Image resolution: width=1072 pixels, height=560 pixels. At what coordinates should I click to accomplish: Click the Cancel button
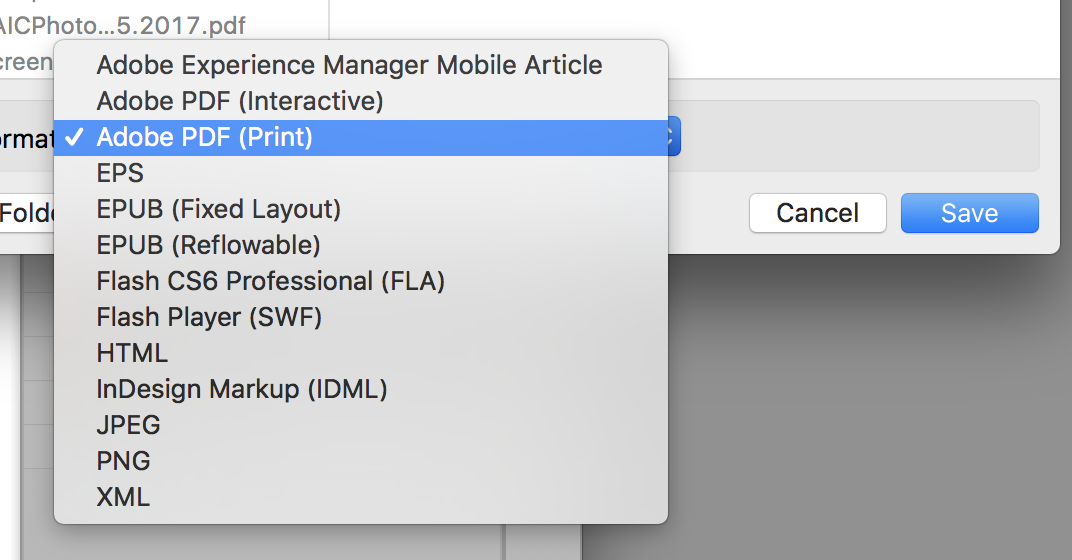pyautogui.click(x=818, y=213)
